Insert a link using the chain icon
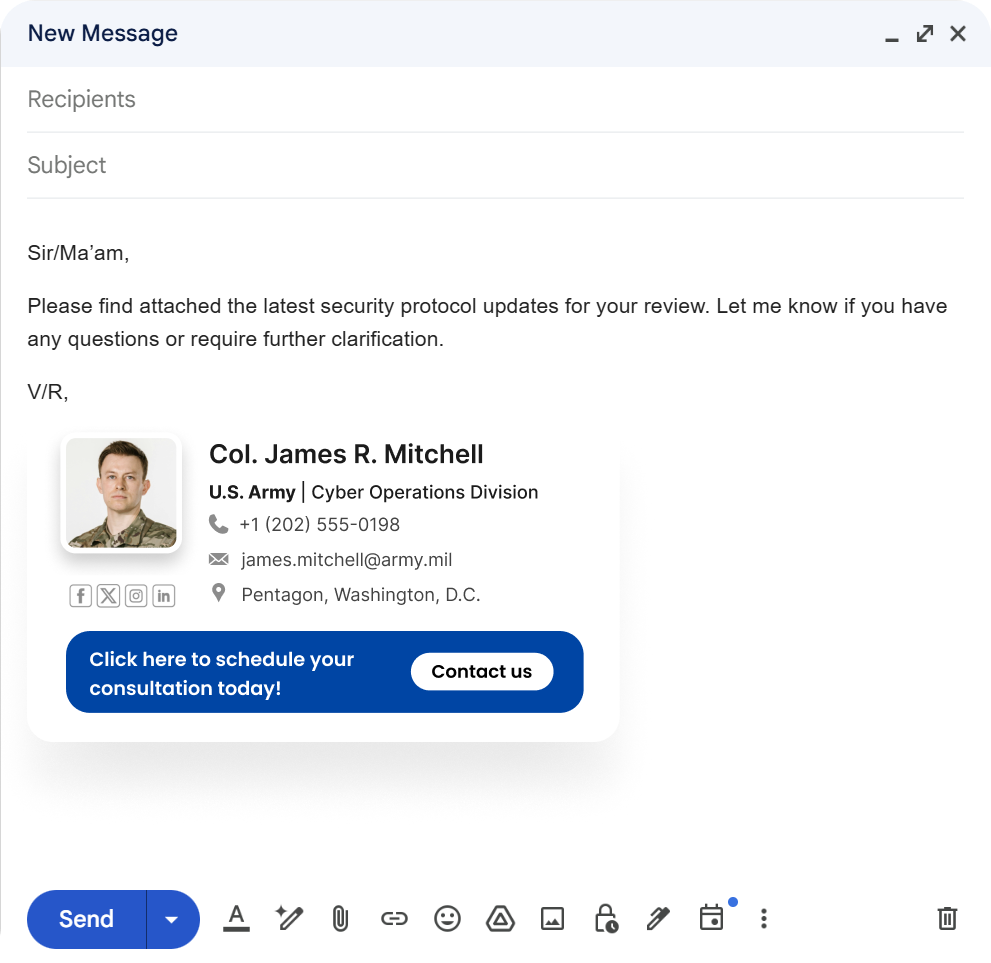 [x=394, y=918]
